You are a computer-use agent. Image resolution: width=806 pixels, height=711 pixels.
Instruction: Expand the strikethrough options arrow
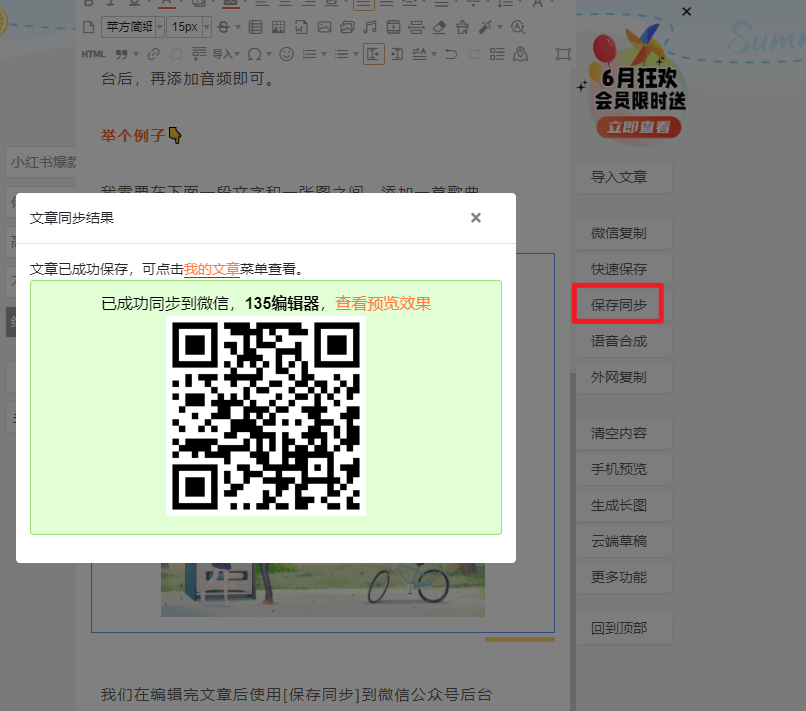(238, 27)
